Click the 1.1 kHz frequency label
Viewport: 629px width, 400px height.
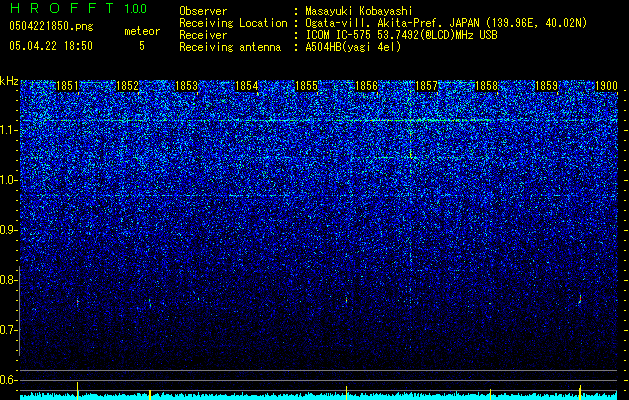tap(8, 130)
